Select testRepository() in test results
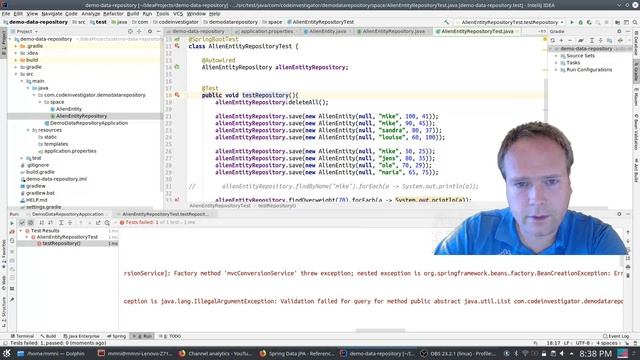640x360 pixels. pos(61,243)
